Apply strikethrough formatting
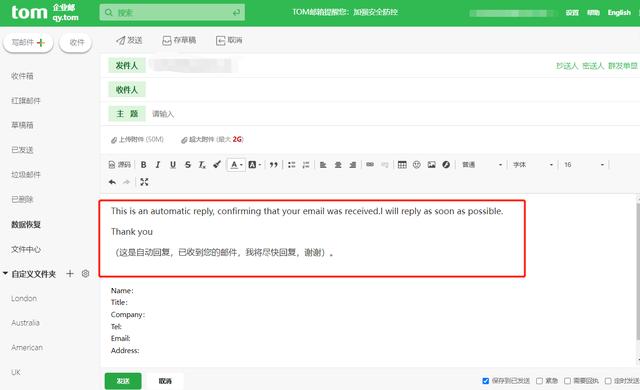 (188, 164)
